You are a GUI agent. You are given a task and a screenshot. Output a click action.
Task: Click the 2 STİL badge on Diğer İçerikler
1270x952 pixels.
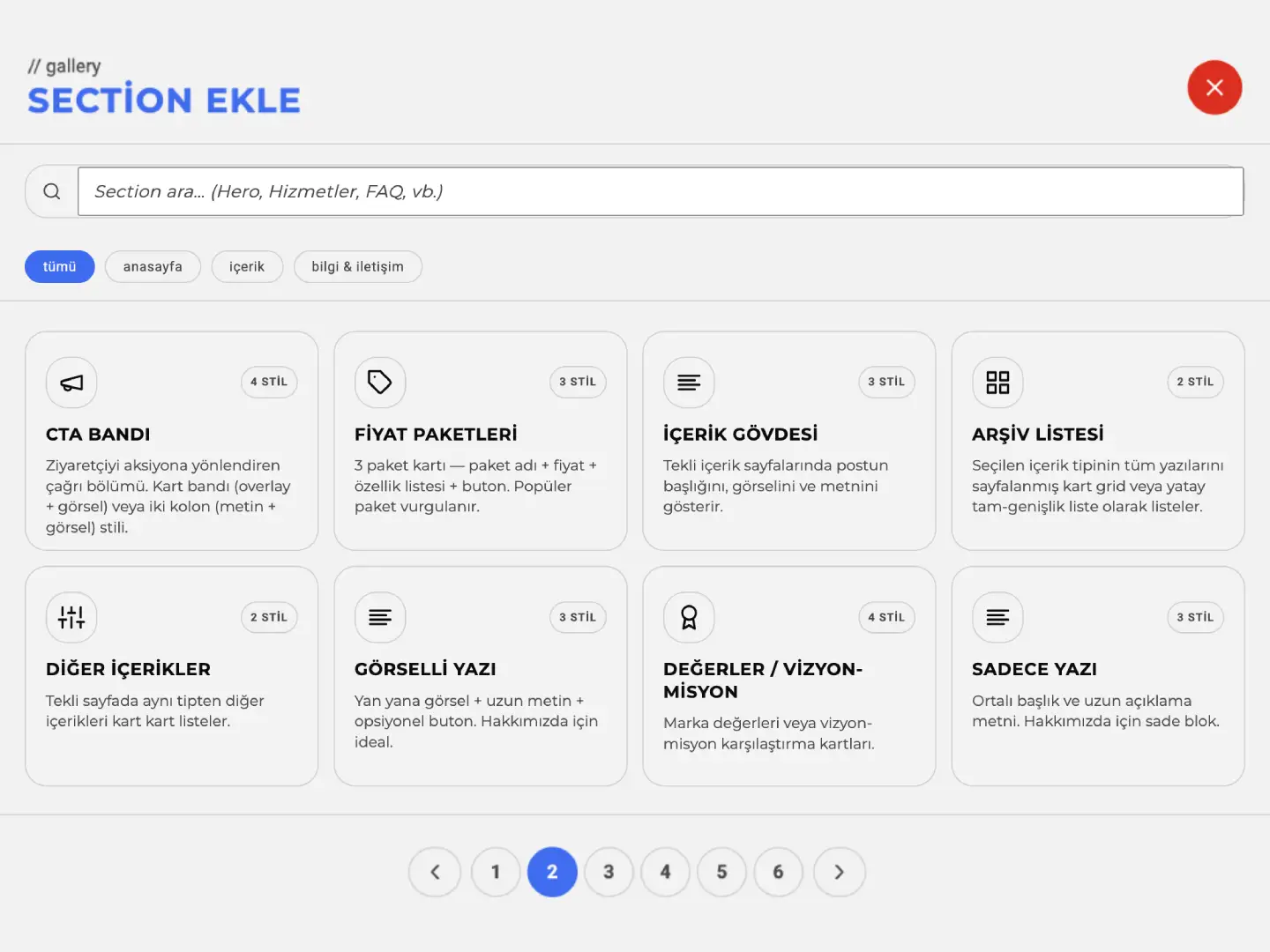click(x=269, y=617)
